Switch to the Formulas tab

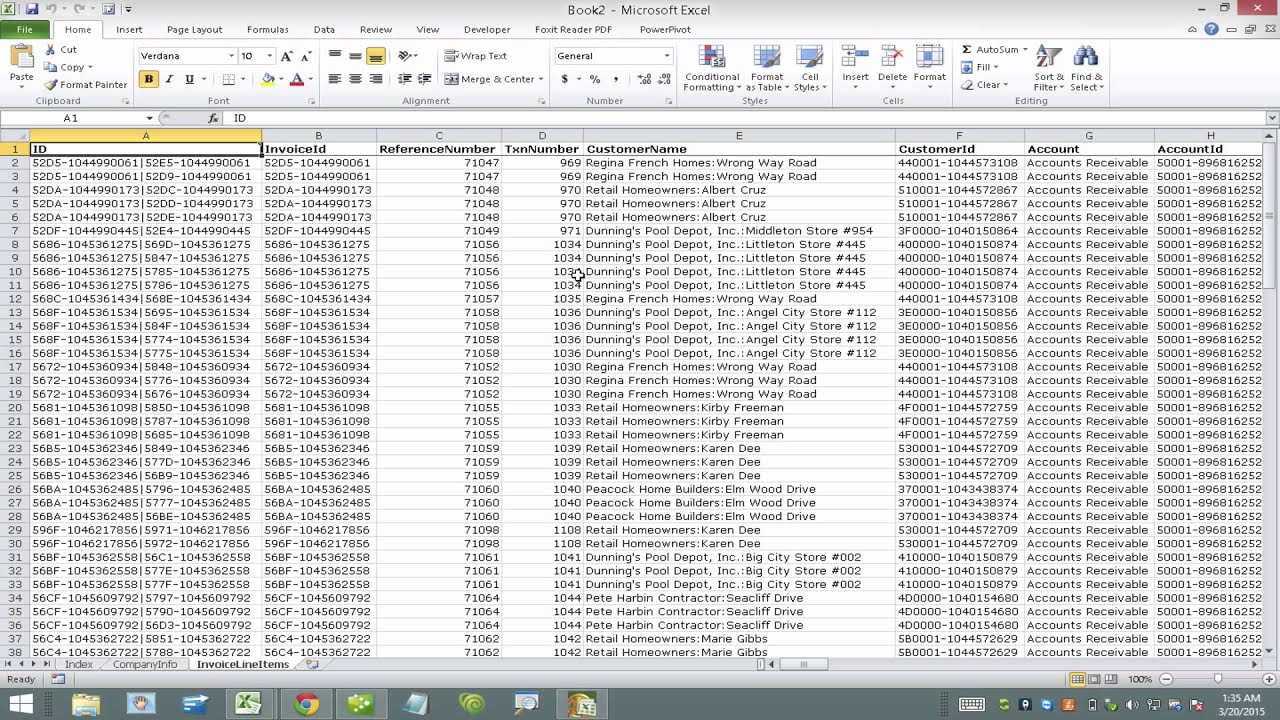(267, 30)
